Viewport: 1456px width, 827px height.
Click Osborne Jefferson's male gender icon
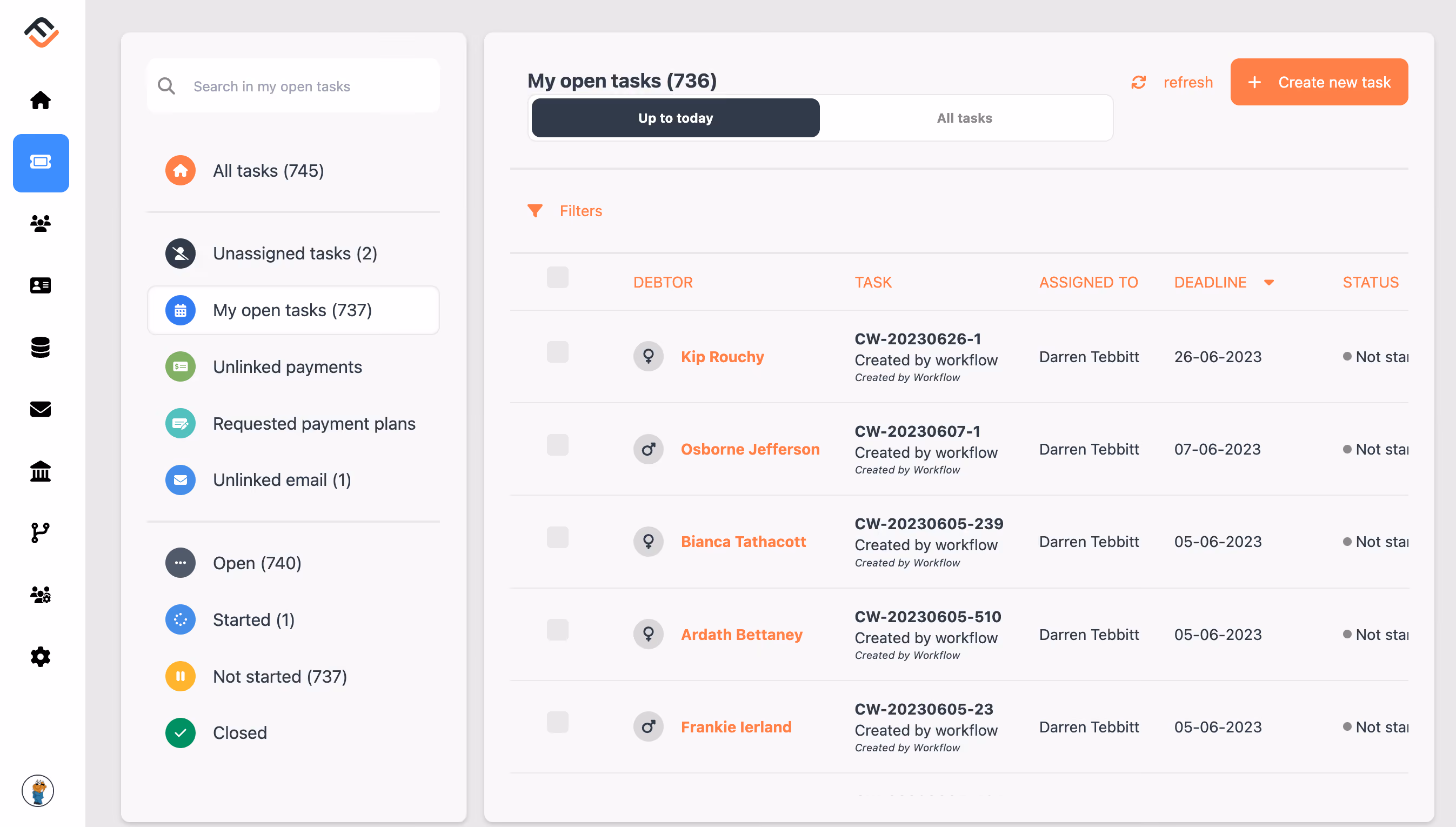pyautogui.click(x=649, y=449)
